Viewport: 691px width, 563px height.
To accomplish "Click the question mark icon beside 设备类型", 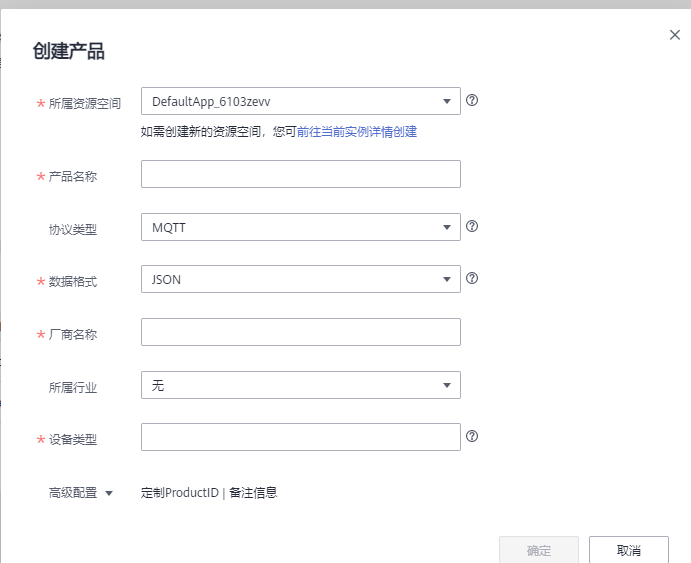I will coord(472,436).
